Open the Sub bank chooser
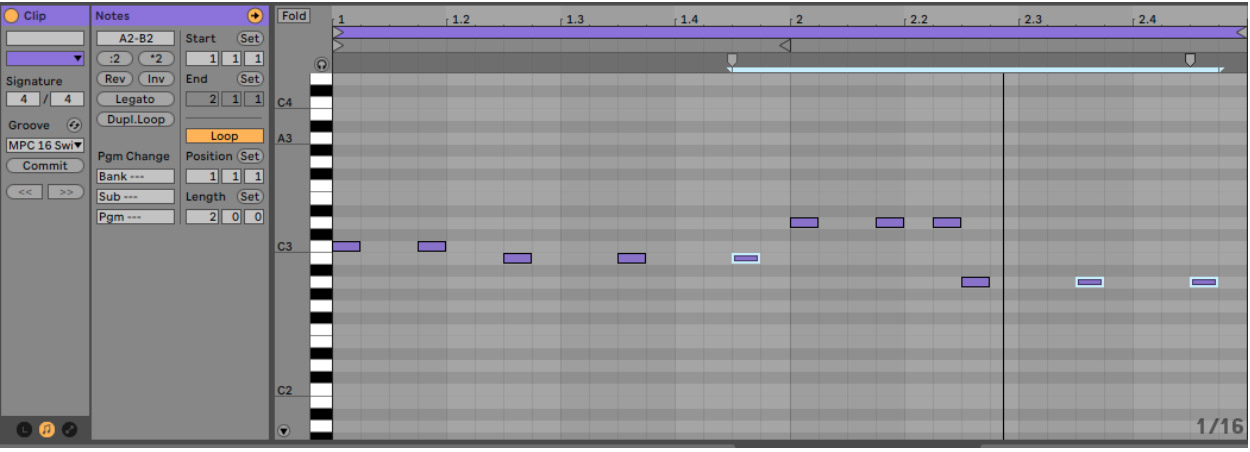Screen dimensions: 1250x452 [135, 197]
